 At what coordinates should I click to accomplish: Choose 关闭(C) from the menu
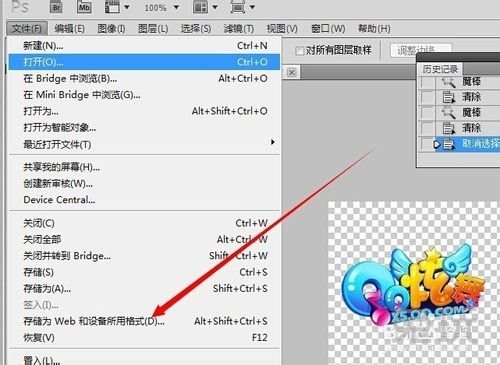tap(144, 223)
